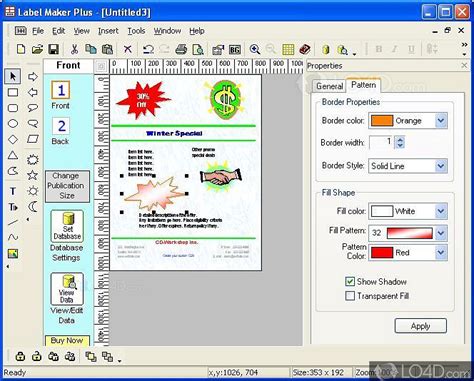This screenshot has height=381, width=474.
Task: Open the Pattern Color dropdown
Action: 441,253
